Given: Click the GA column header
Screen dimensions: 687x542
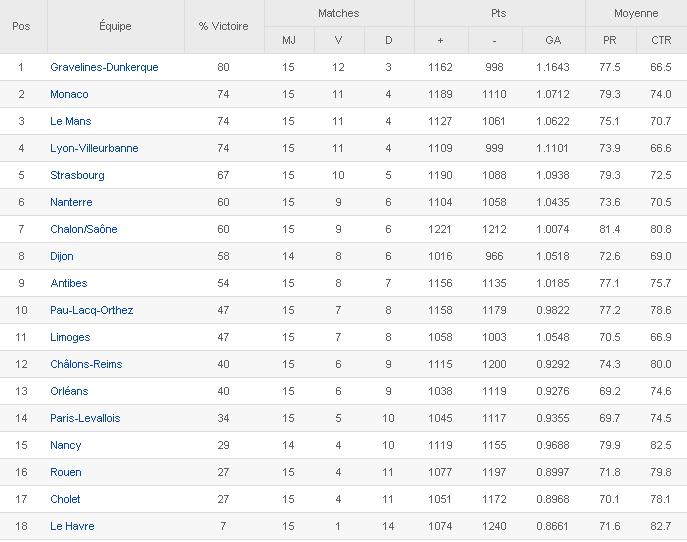Looking at the screenshot, I should point(553,40).
